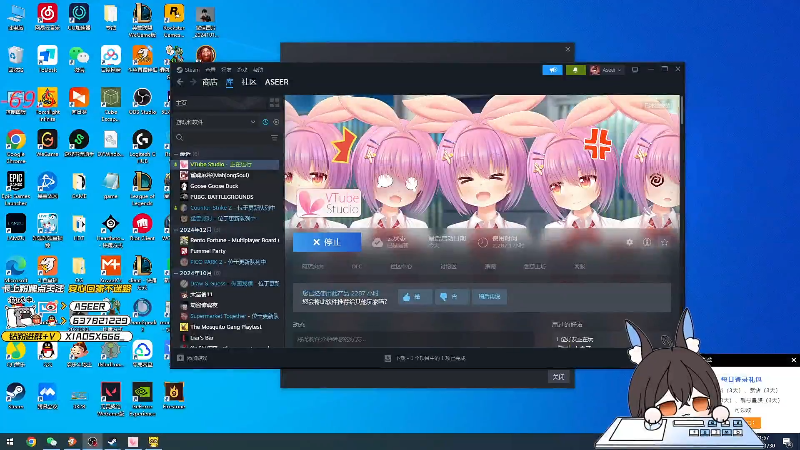Click the Steam game page vertical scrollbar
This screenshot has width=800, height=450.
pos(682,110)
